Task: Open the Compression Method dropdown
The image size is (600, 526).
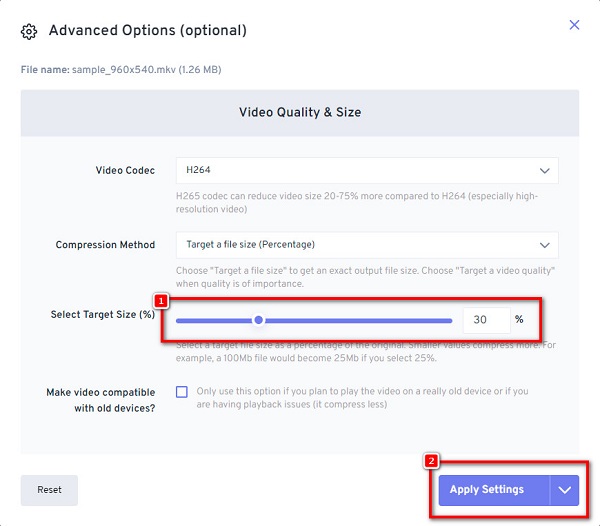Action: (367, 245)
